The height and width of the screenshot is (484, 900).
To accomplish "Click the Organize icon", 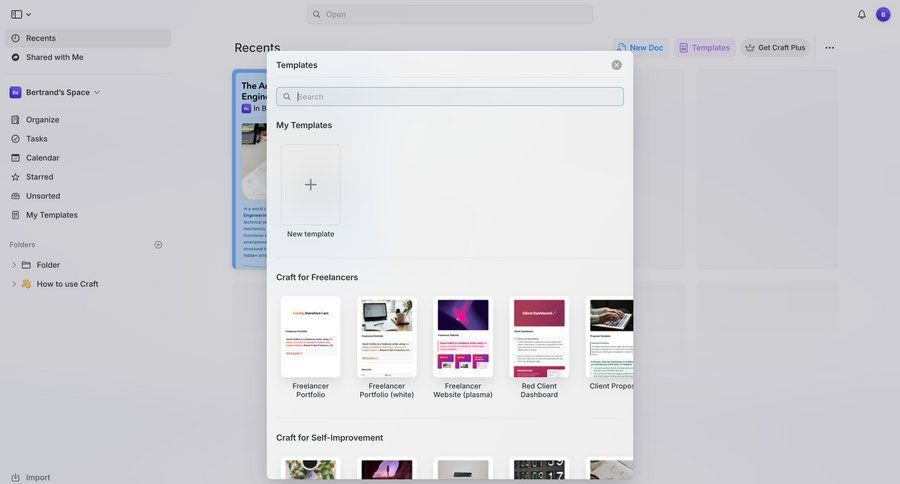I will point(15,119).
